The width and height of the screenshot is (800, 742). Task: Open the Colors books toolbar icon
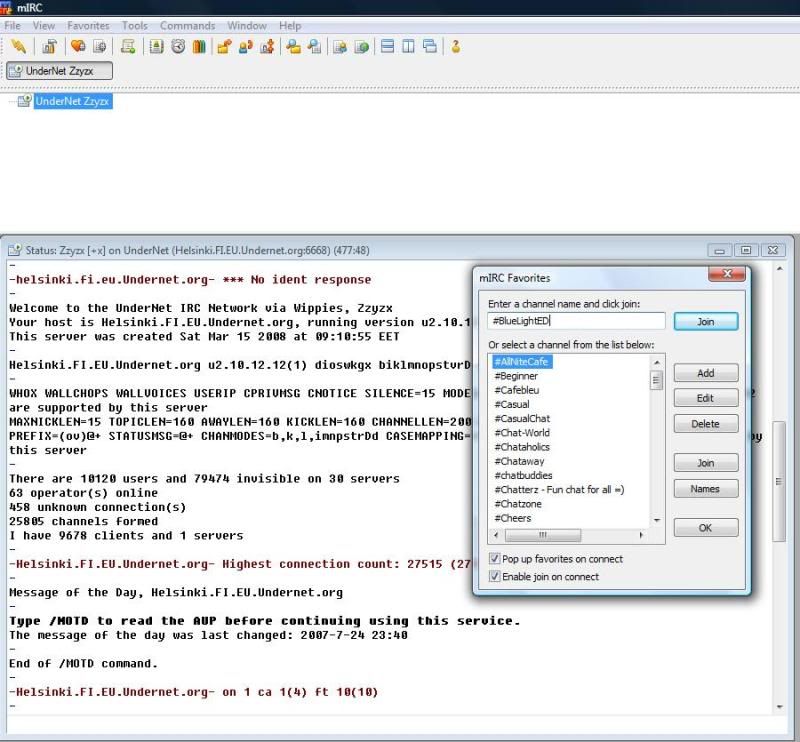pos(199,46)
